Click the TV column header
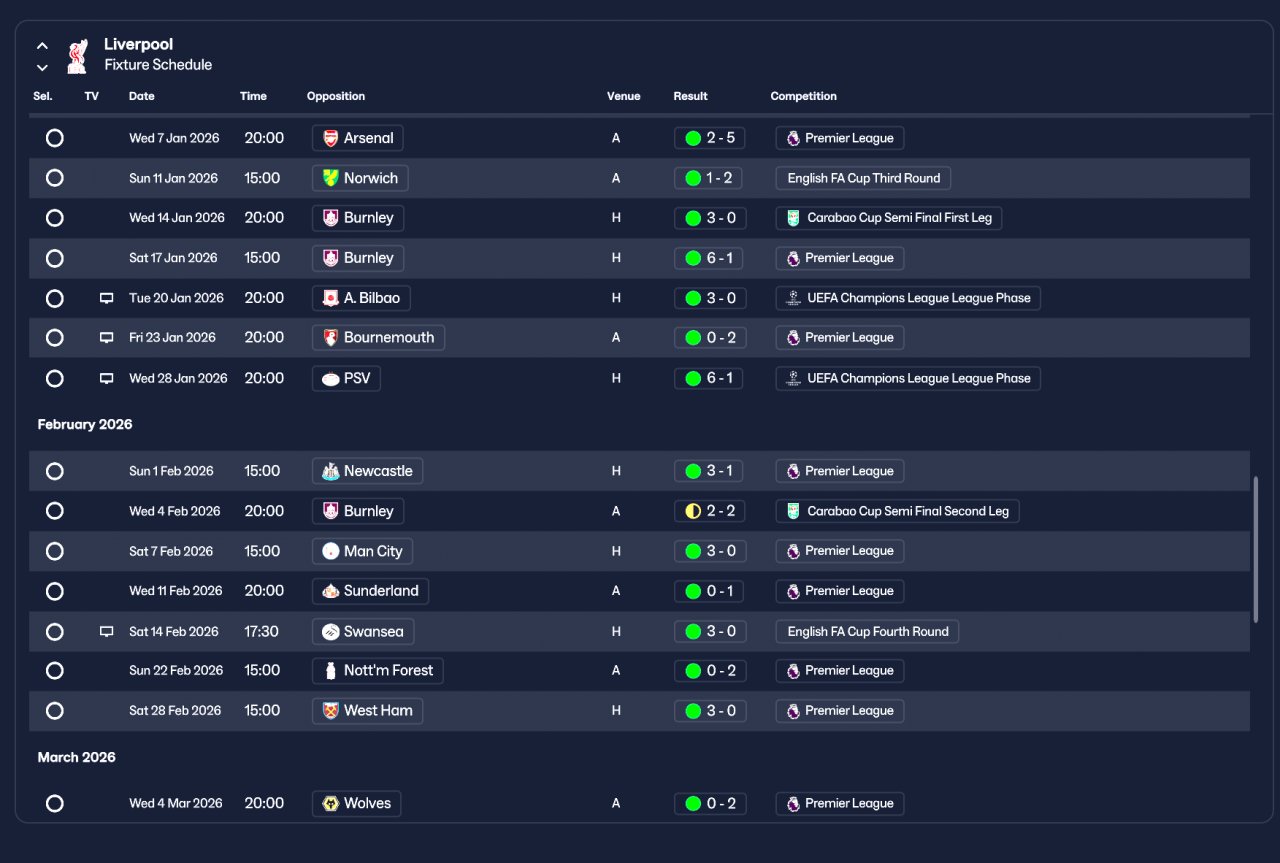The image size is (1280, 863). tap(92, 97)
